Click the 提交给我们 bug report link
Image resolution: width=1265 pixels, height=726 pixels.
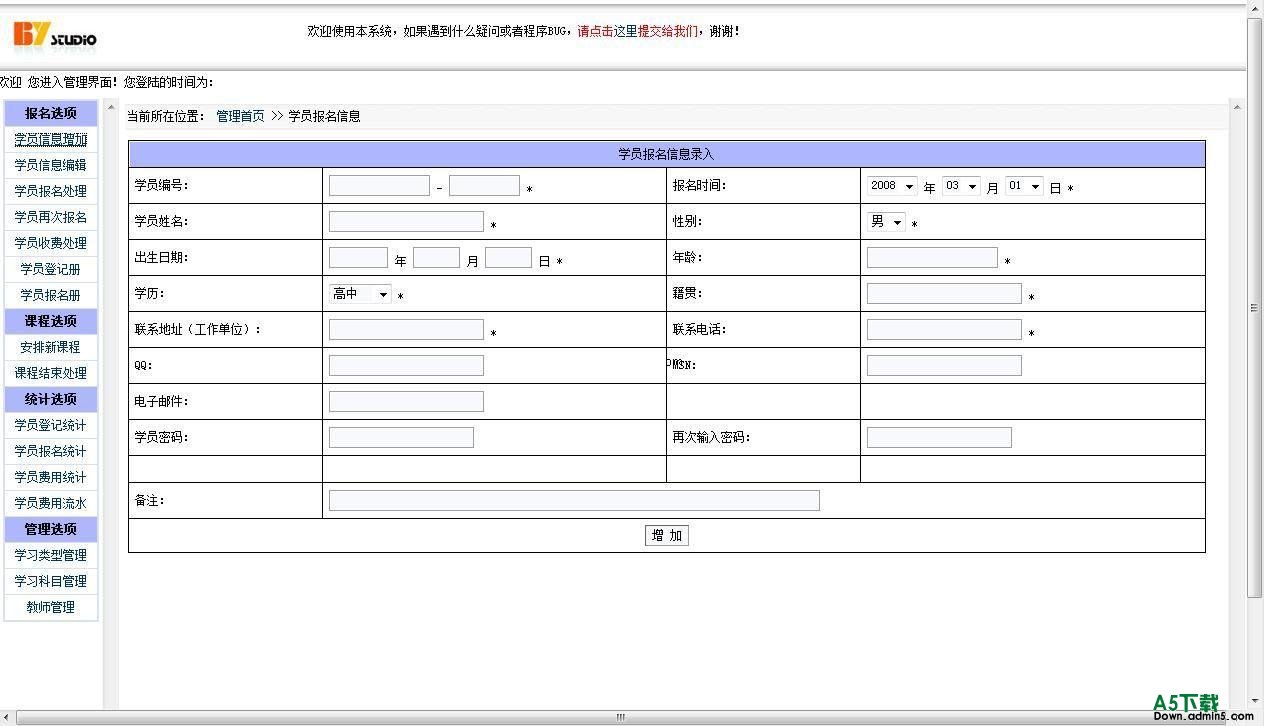tap(668, 31)
